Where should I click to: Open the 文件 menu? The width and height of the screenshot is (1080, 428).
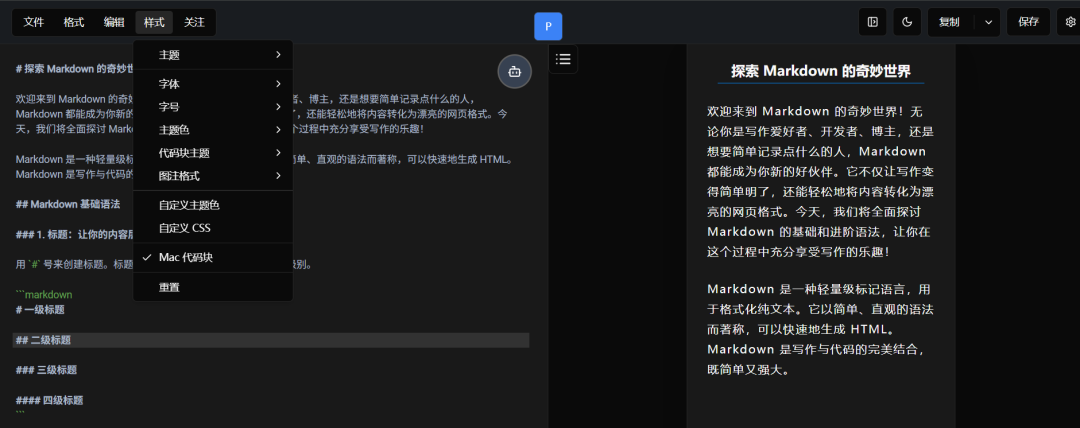(x=34, y=22)
